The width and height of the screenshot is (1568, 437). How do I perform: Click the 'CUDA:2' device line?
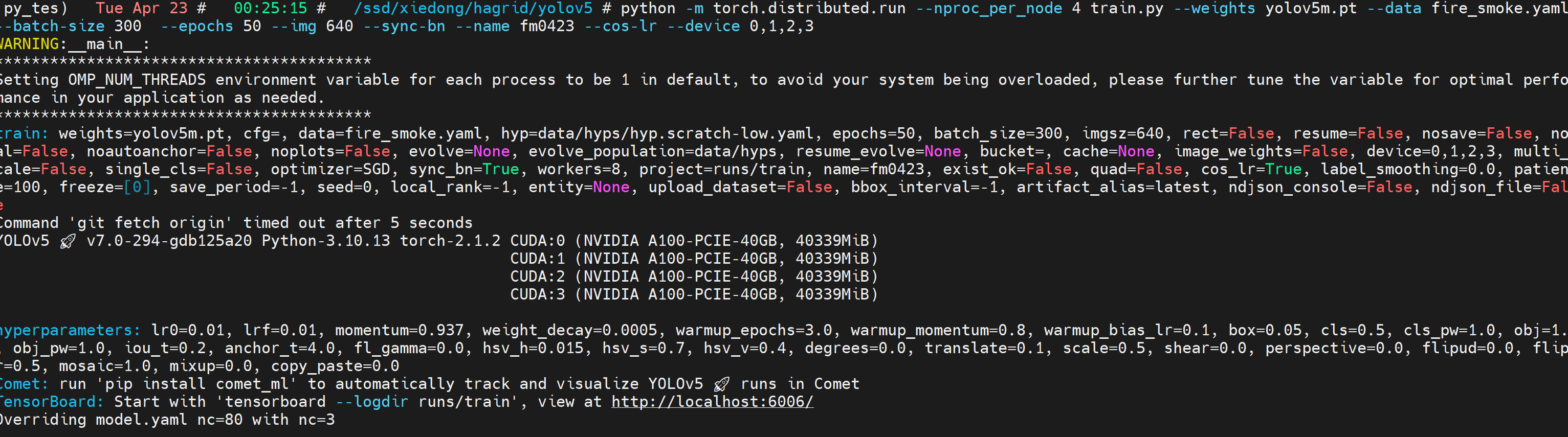pyautogui.click(x=694, y=277)
